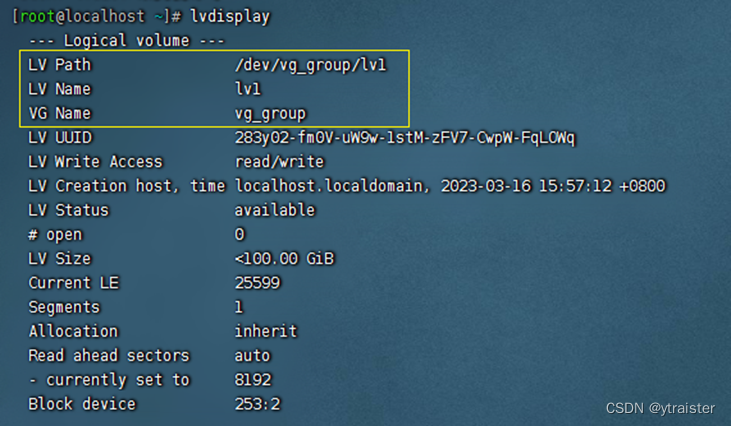
Task: Click the 'LV Name' label
Action: click(60, 89)
